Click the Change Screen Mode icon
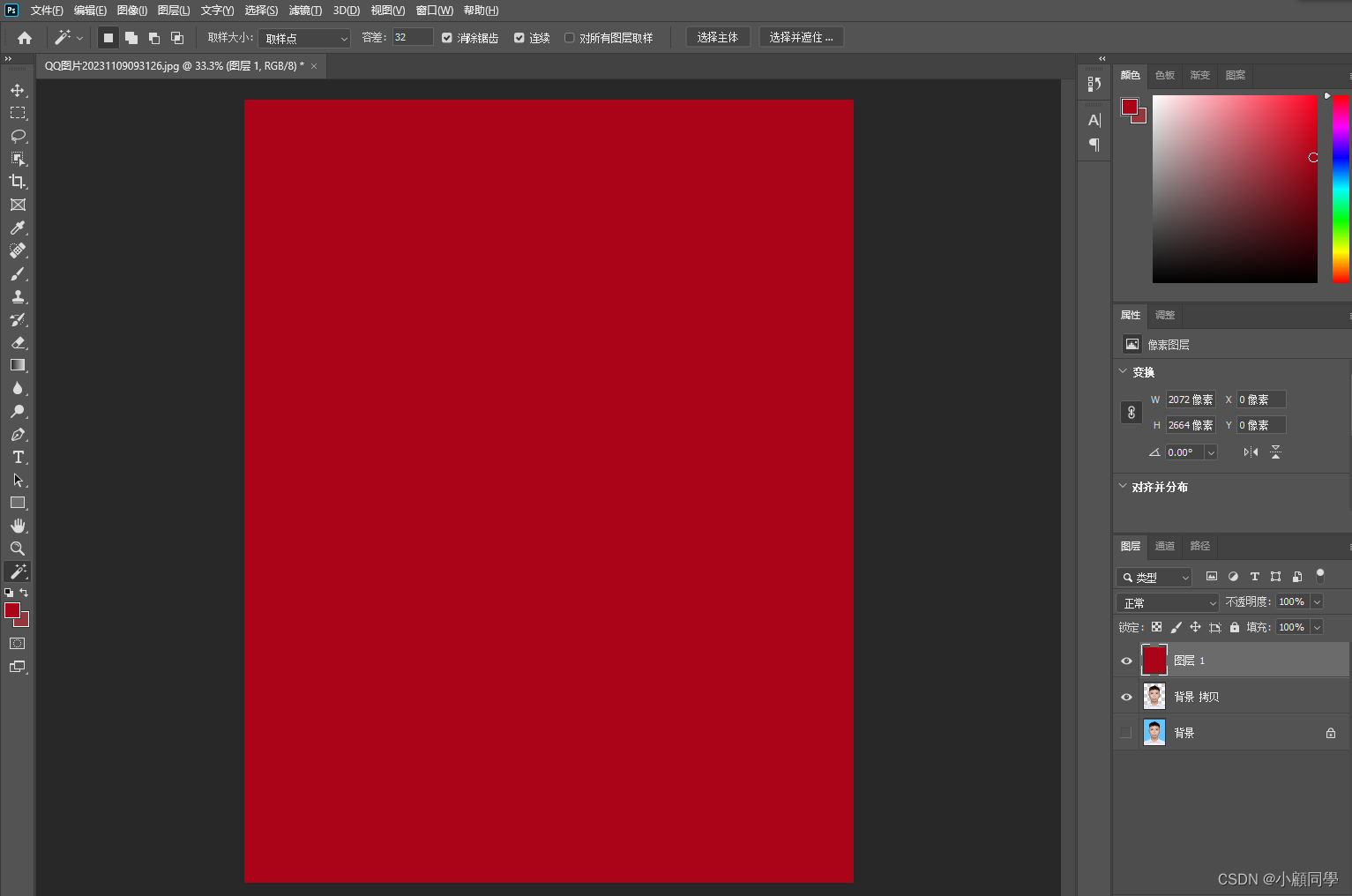The height and width of the screenshot is (896, 1352). tap(18, 667)
